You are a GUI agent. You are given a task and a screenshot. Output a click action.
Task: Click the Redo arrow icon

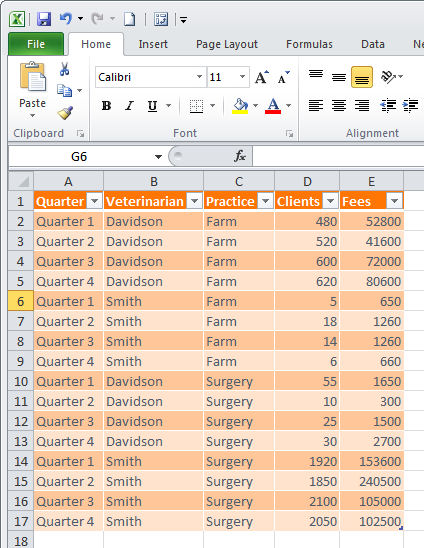[98, 19]
